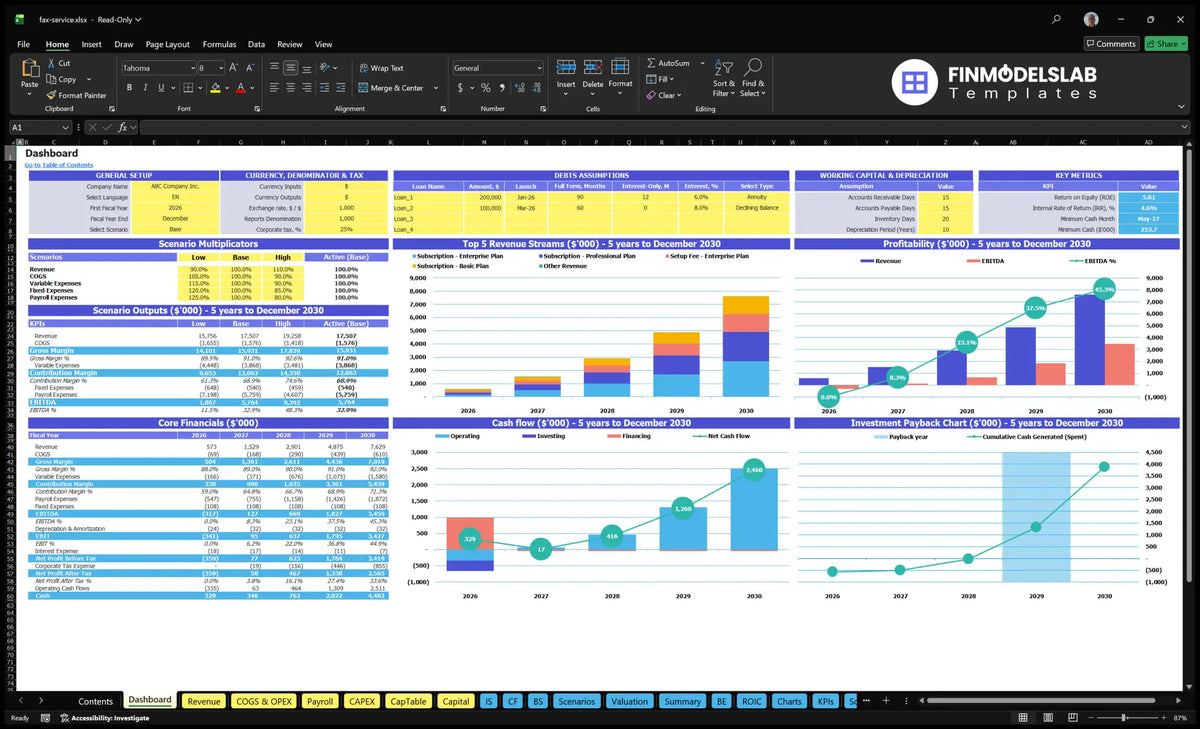Click the Comments button
Screen dimensions: 1200x729
point(1111,43)
